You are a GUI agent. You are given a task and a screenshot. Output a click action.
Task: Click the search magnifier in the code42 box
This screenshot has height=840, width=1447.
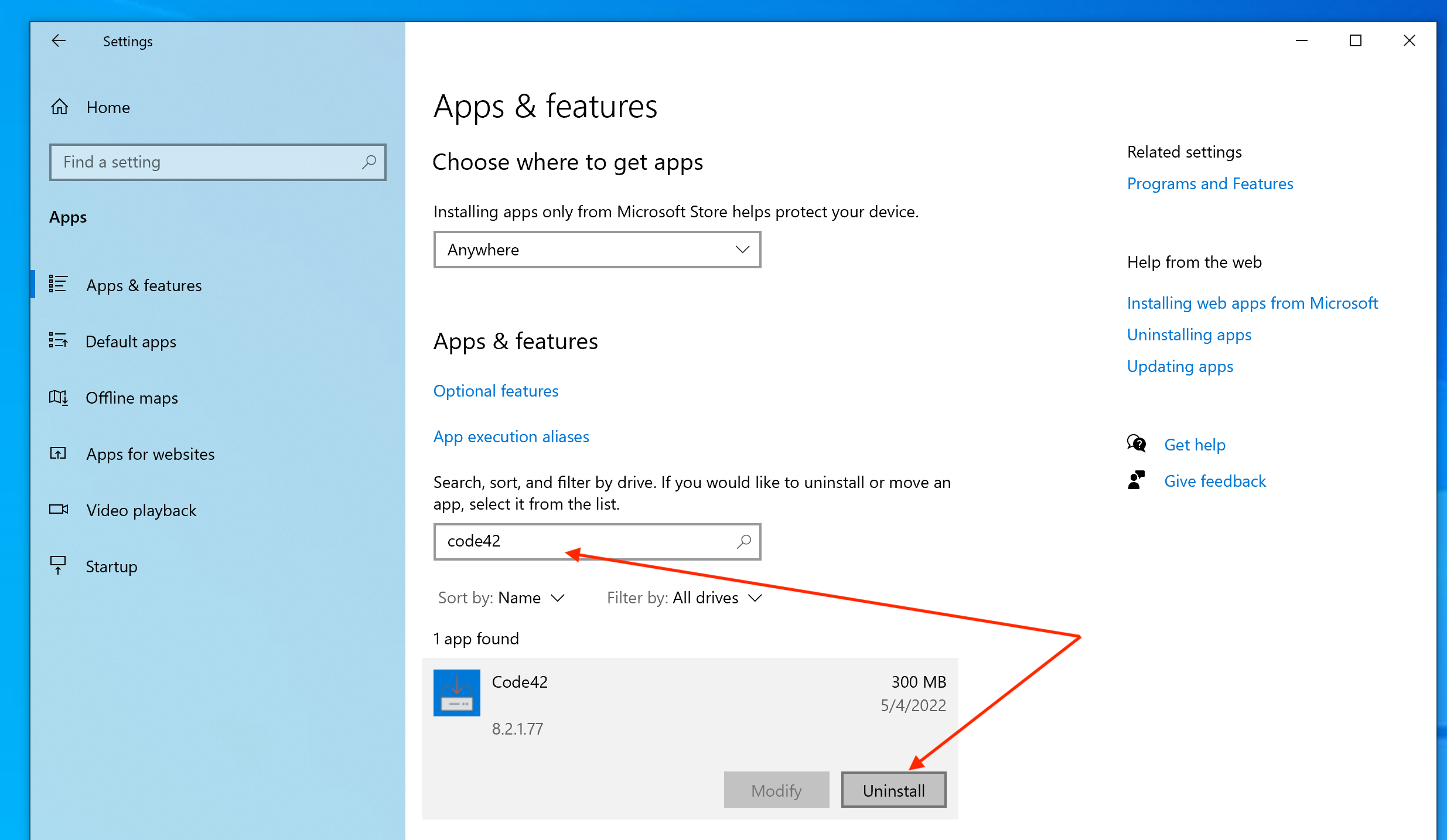pos(743,541)
